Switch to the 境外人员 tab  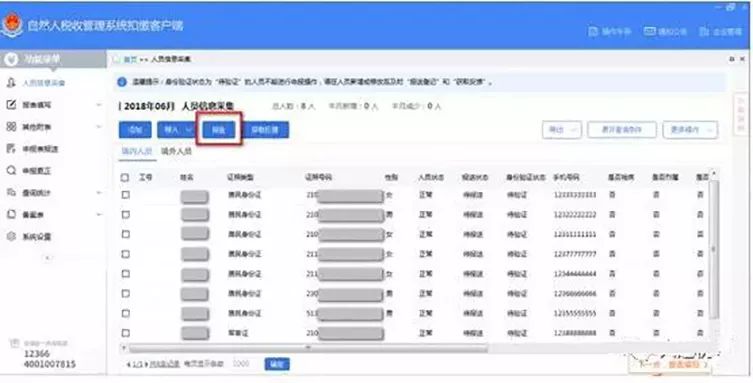176,151
